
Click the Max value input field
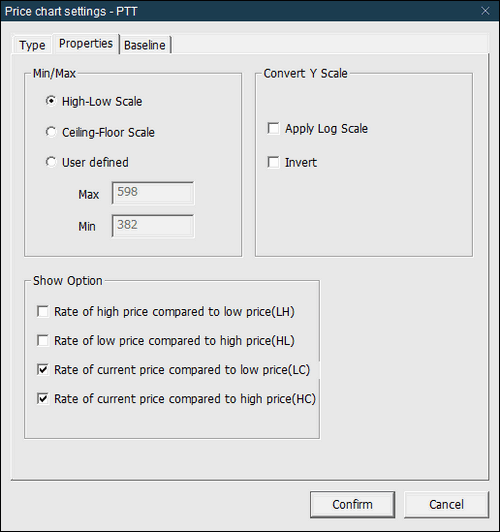tap(153, 193)
